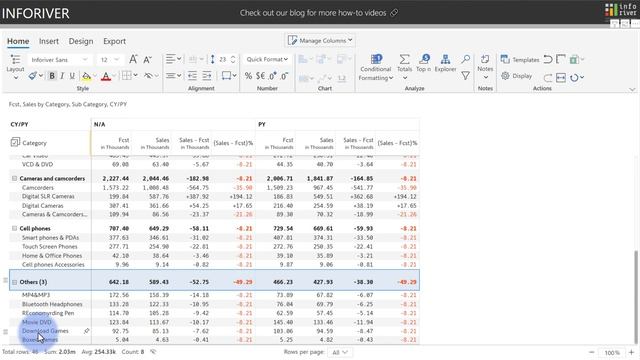
Task: Switch to the Insert tab
Action: tap(49, 41)
